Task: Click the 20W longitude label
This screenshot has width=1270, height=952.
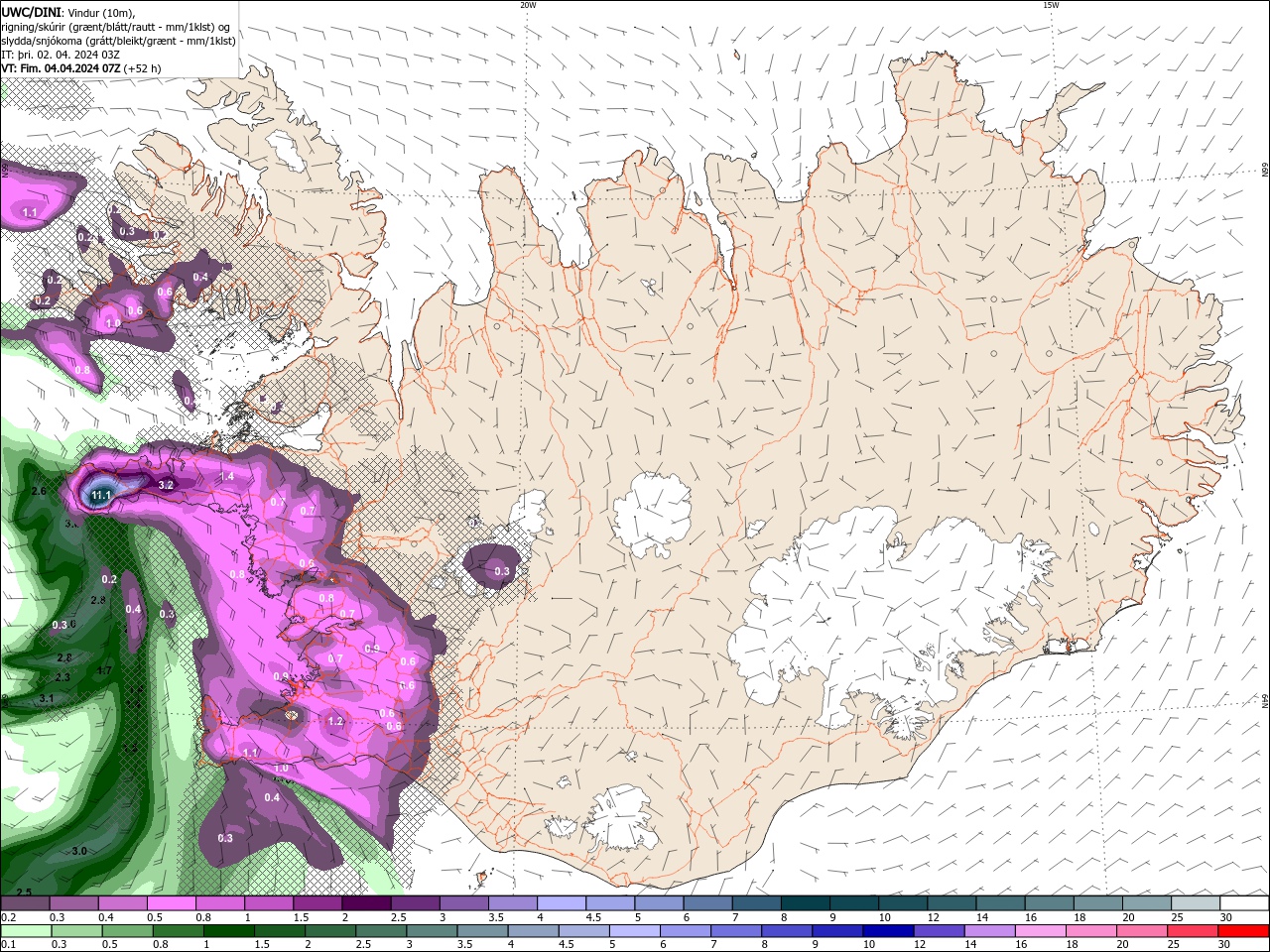Action: pyautogui.click(x=528, y=5)
